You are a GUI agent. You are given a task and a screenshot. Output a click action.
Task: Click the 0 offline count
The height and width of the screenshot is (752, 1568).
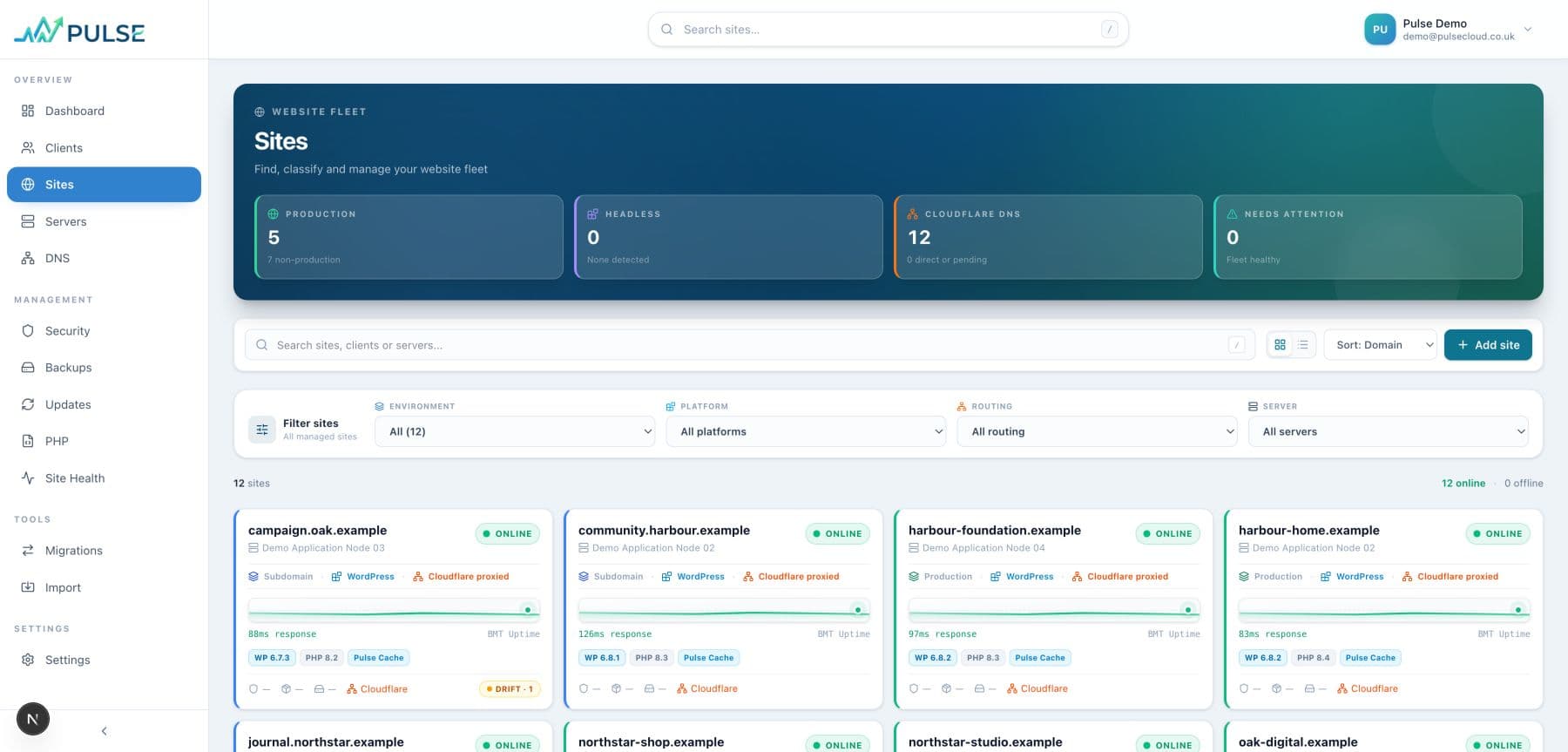pyautogui.click(x=1524, y=484)
